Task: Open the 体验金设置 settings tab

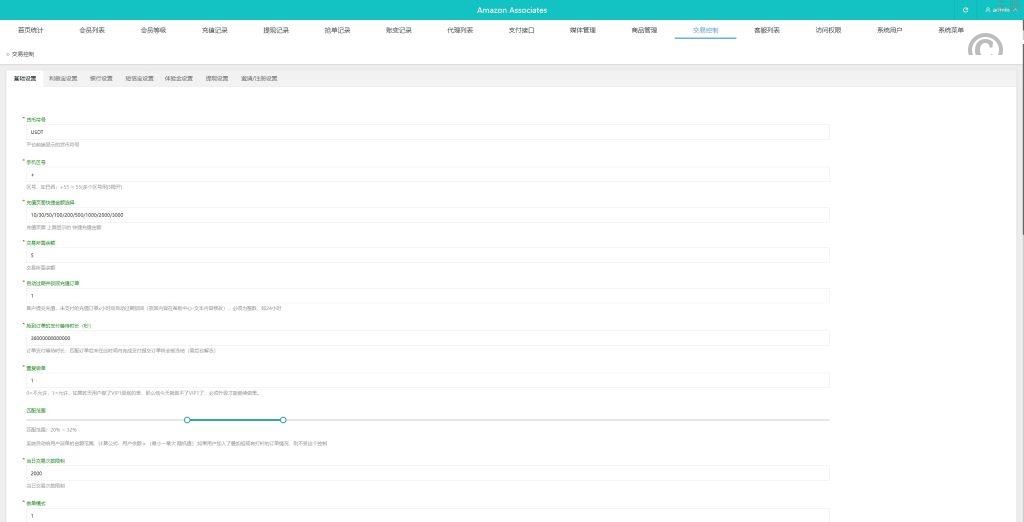Action: 179,78
